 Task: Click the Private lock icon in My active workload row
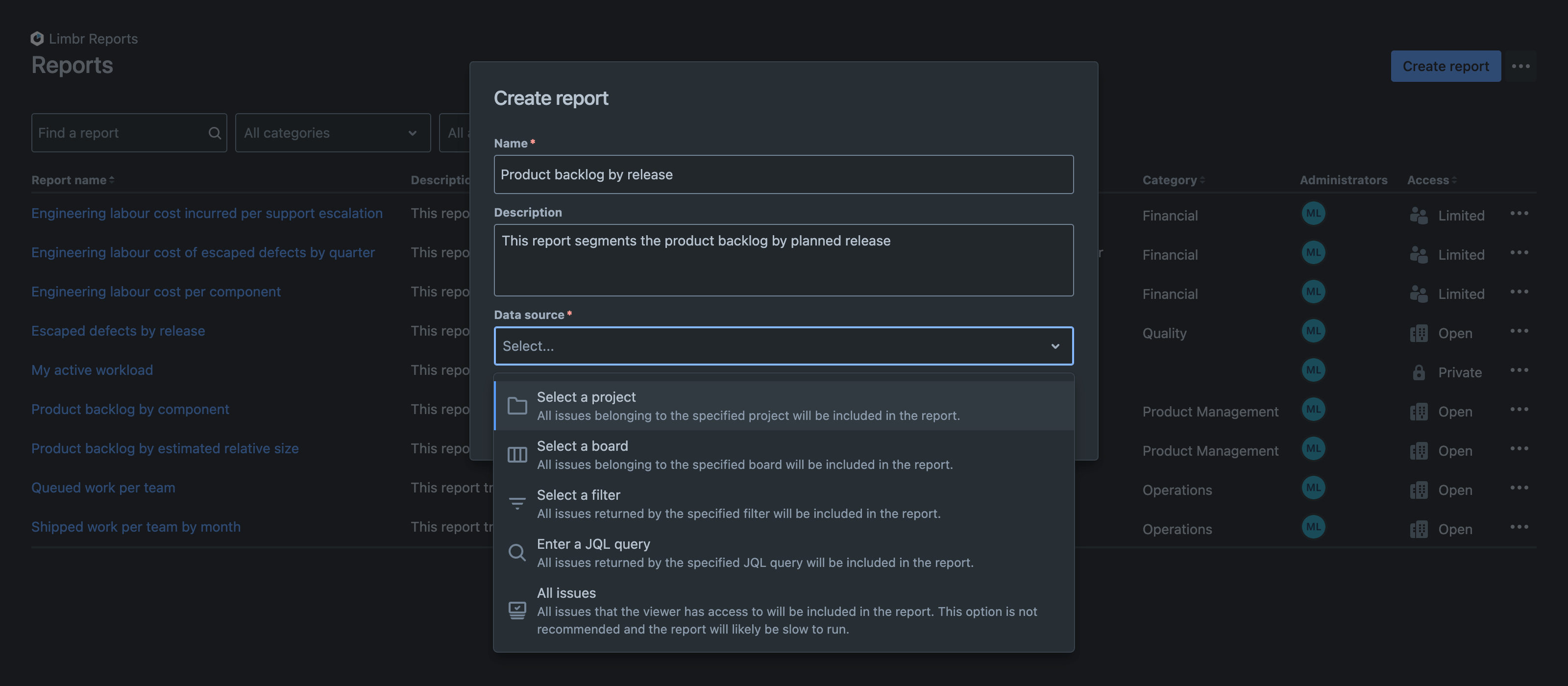[x=1418, y=372]
